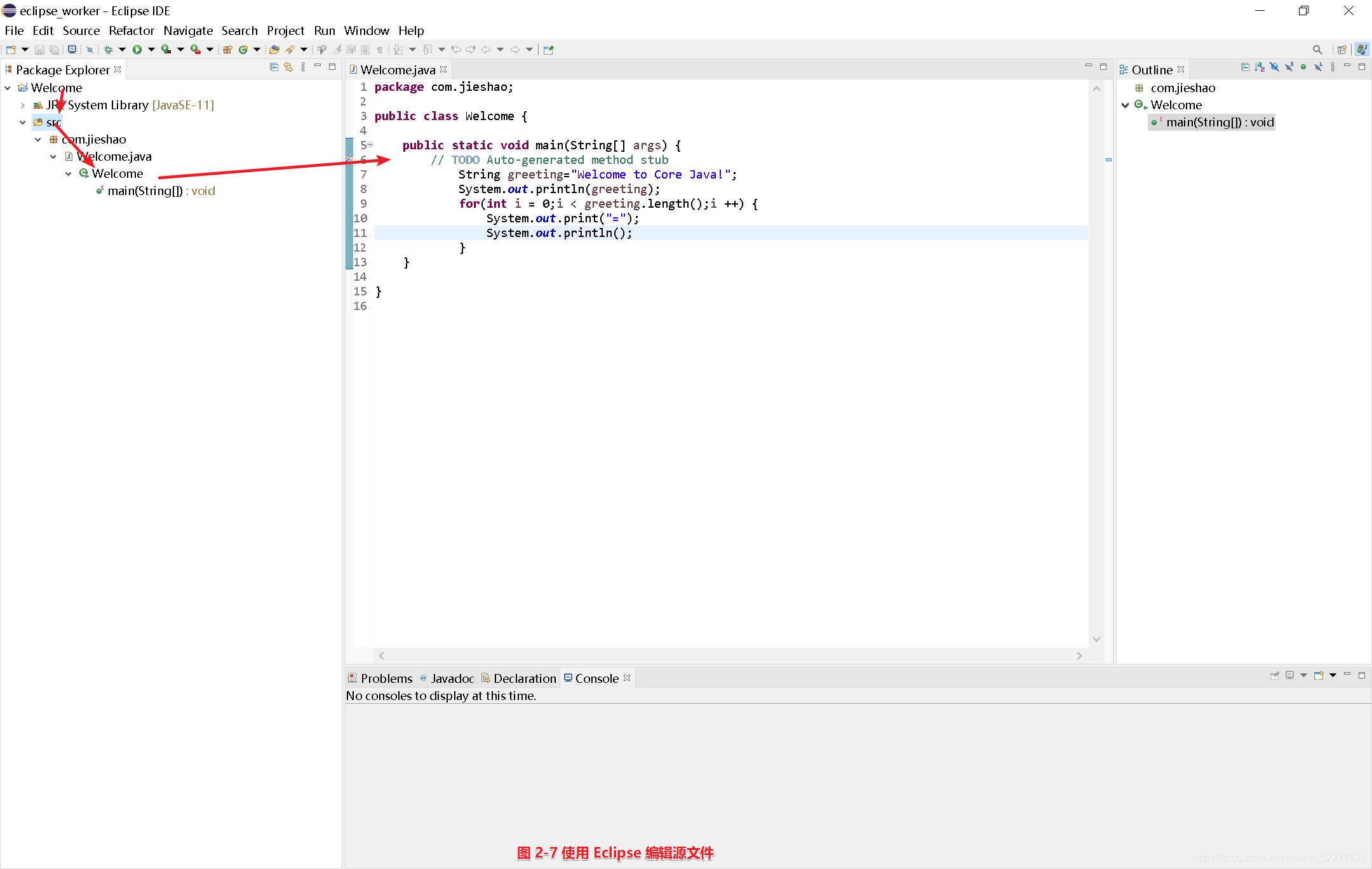Open the Coverage dropdown arrow
The width and height of the screenshot is (1372, 869).
[180, 50]
